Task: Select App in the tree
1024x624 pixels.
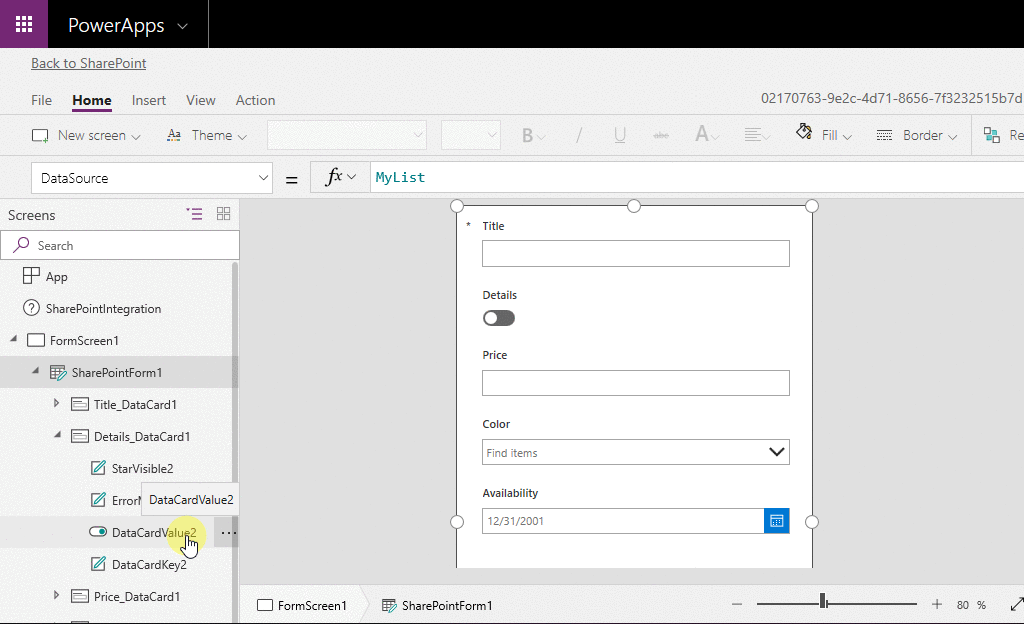Action: tap(56, 277)
